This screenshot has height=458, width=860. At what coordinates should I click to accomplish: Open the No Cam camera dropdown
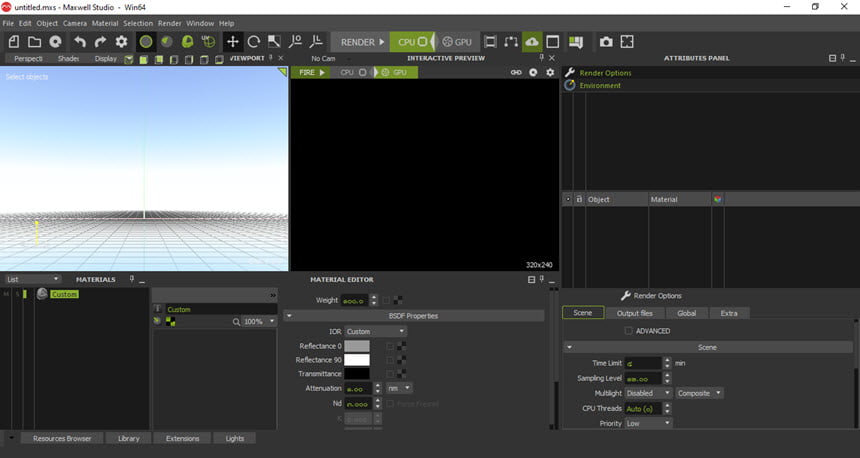coord(329,59)
